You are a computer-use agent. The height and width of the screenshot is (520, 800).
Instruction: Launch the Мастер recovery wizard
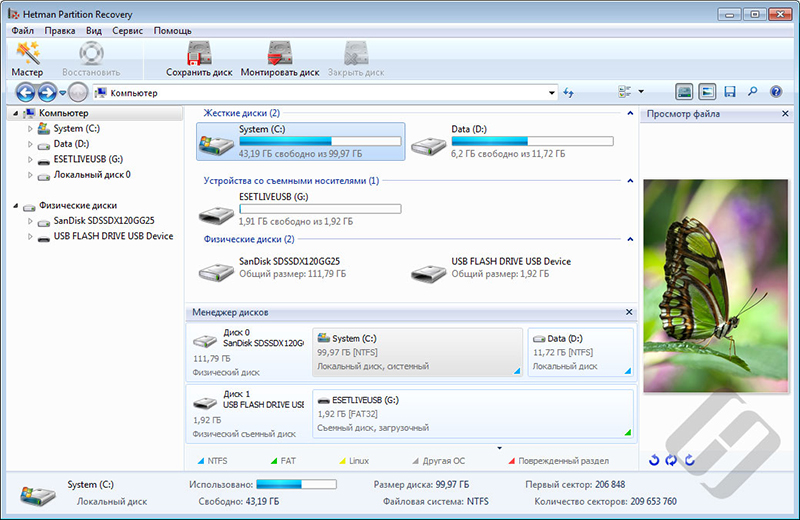(27, 58)
